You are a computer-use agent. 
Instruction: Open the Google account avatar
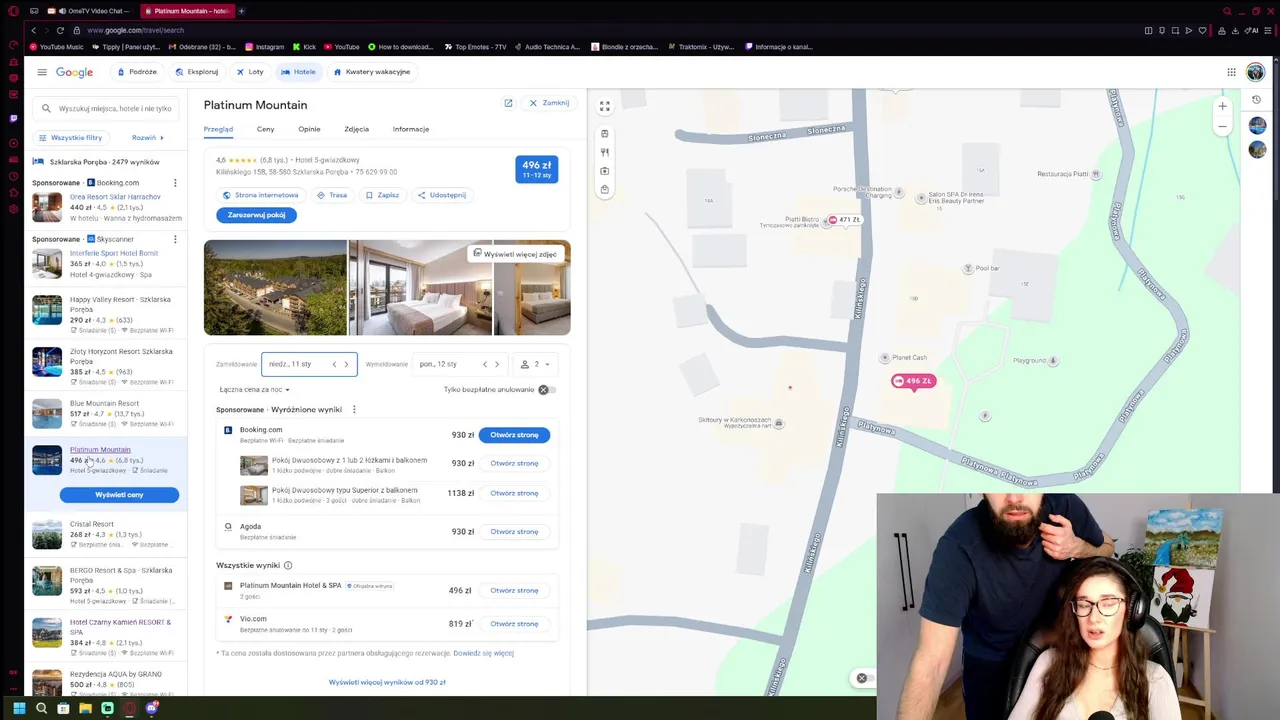pos(1255,72)
